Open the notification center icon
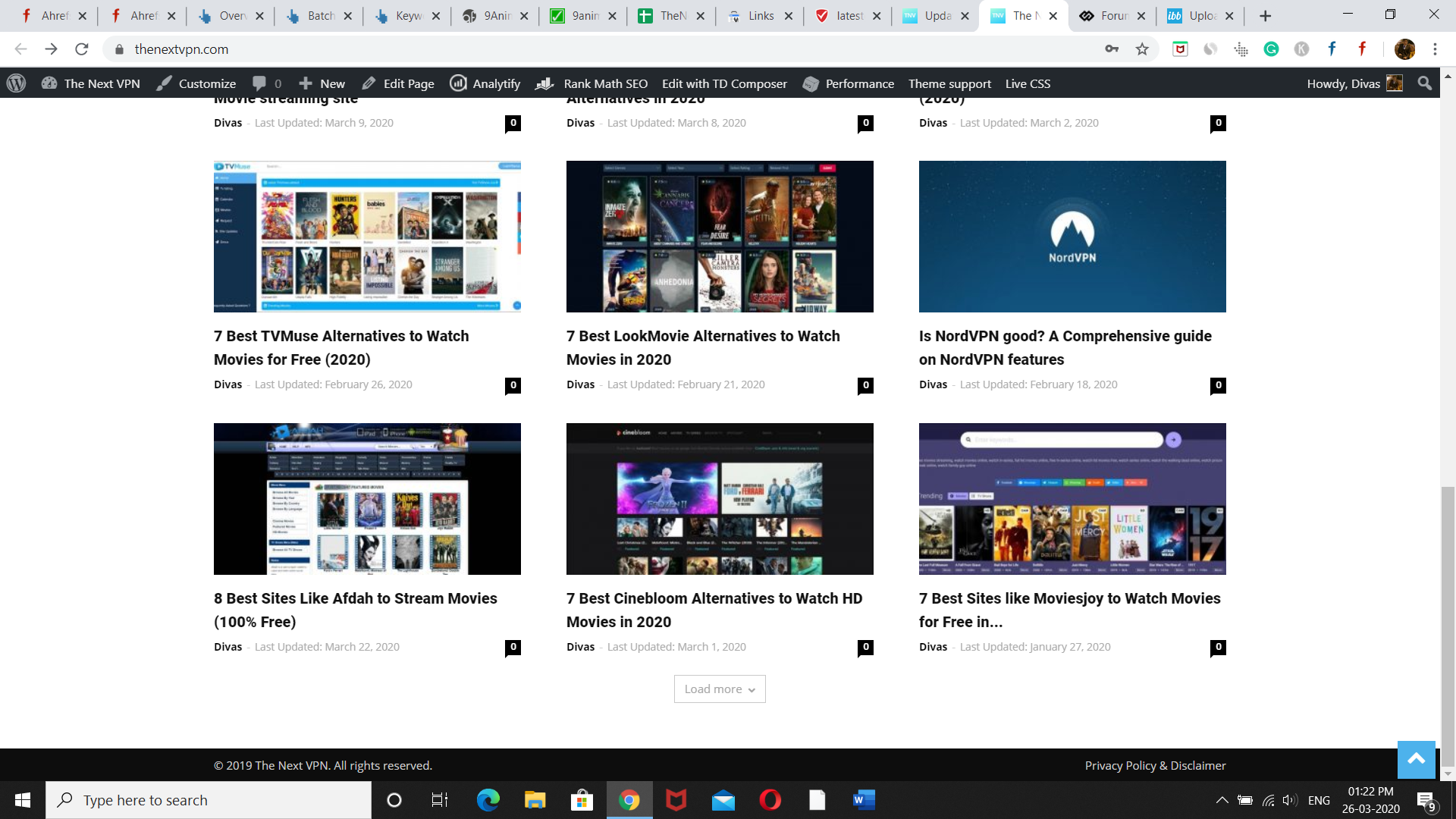 coord(1426,801)
